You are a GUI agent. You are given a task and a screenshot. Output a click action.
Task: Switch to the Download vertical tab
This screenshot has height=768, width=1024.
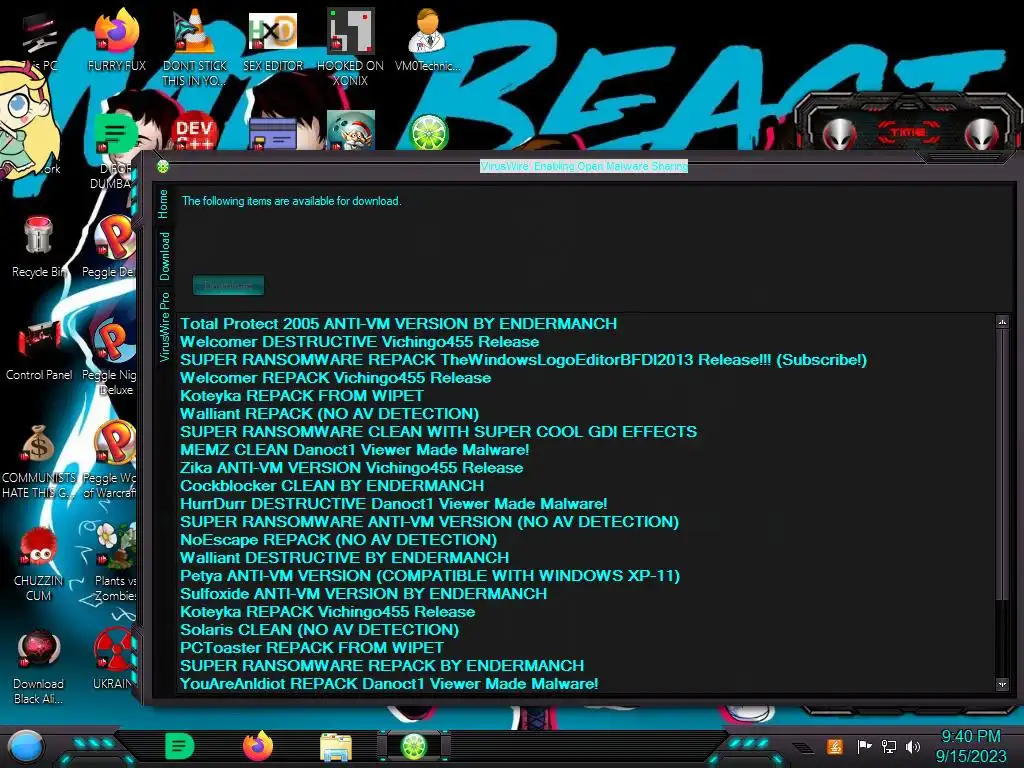pyautogui.click(x=164, y=256)
